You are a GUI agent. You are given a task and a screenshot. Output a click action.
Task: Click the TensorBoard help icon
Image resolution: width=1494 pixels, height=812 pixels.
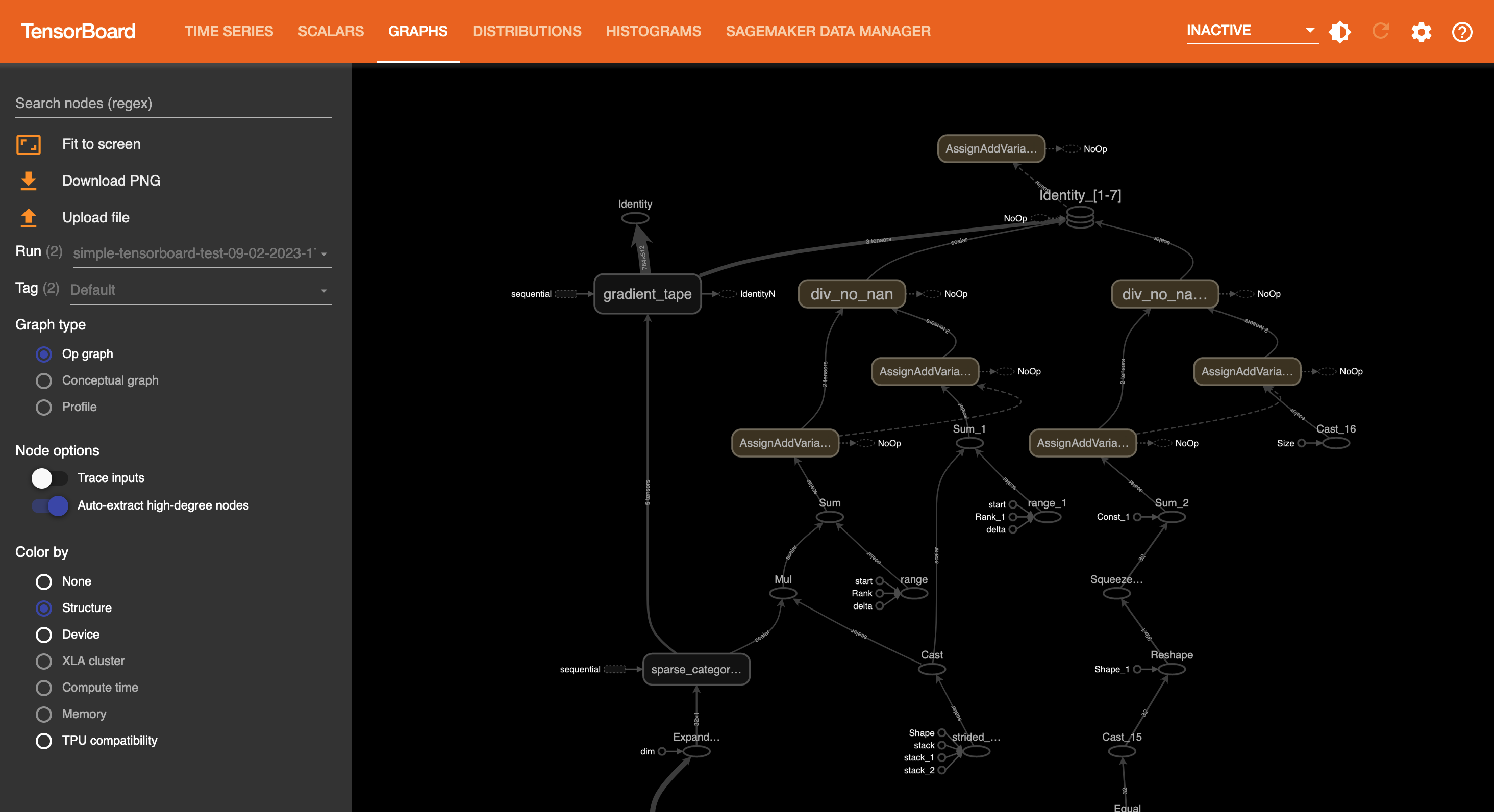1463,31
